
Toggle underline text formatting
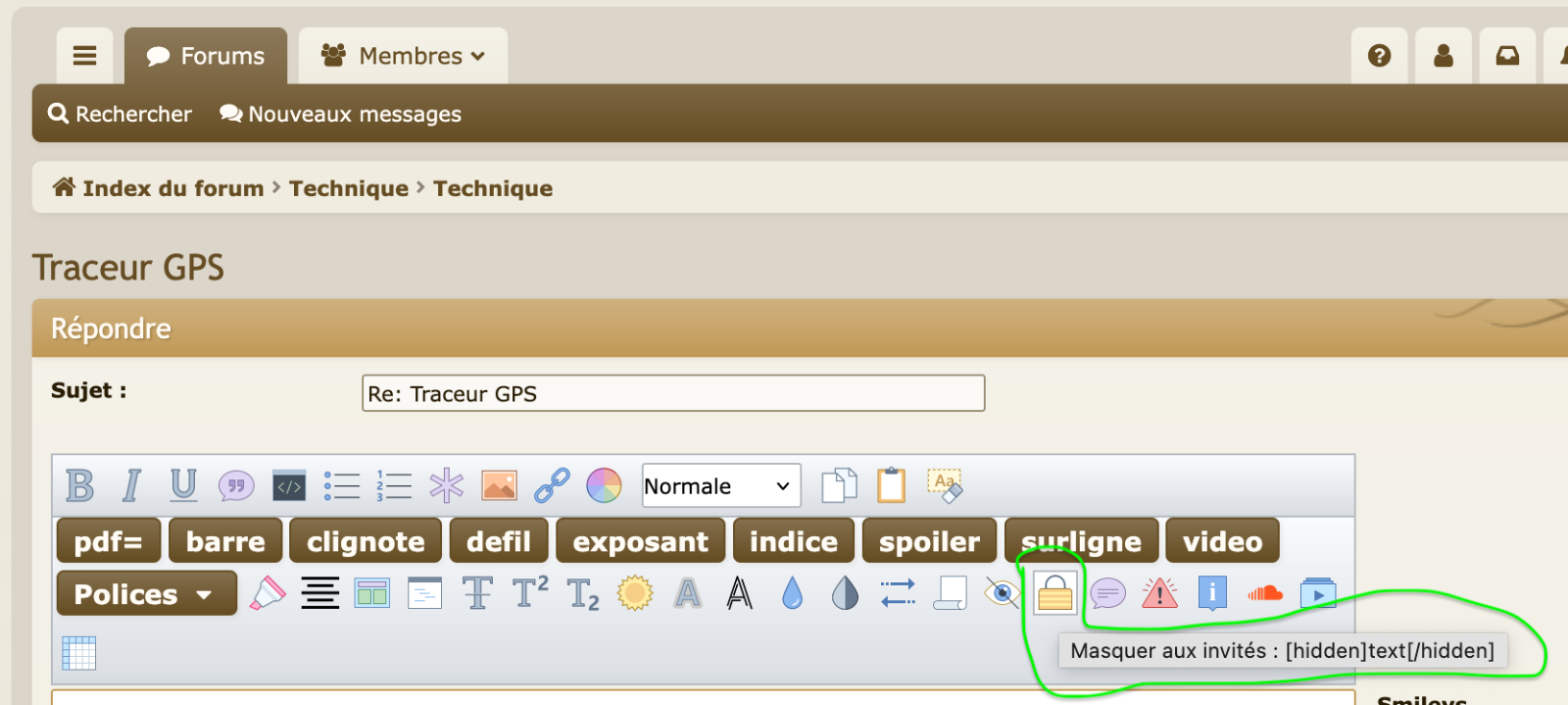coord(183,485)
